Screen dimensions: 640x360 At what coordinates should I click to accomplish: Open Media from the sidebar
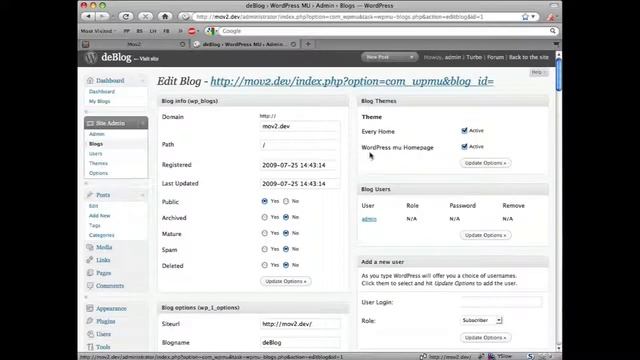point(104,247)
